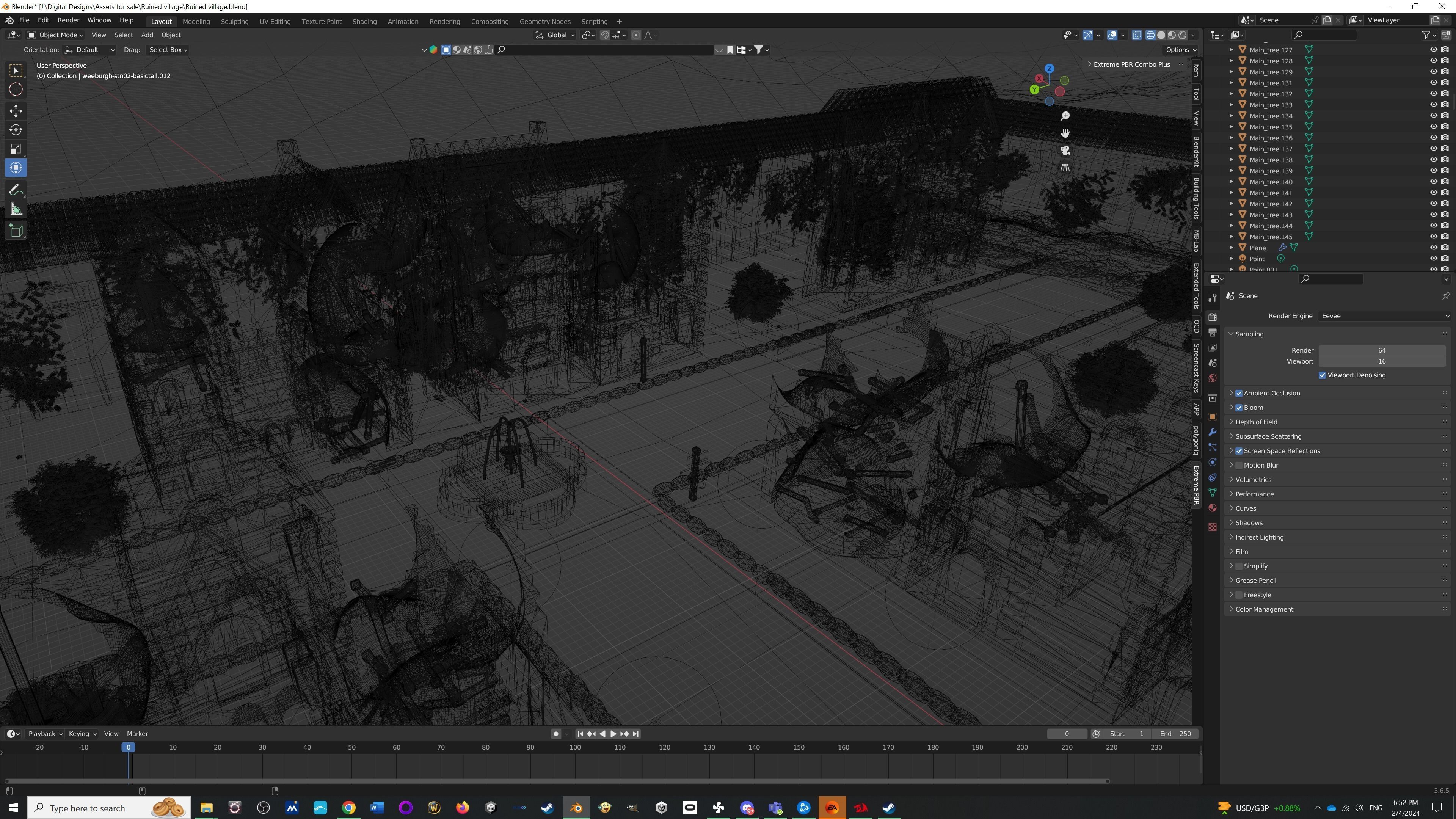
Task: Disable the Bloom checkbox
Action: [x=1239, y=408]
